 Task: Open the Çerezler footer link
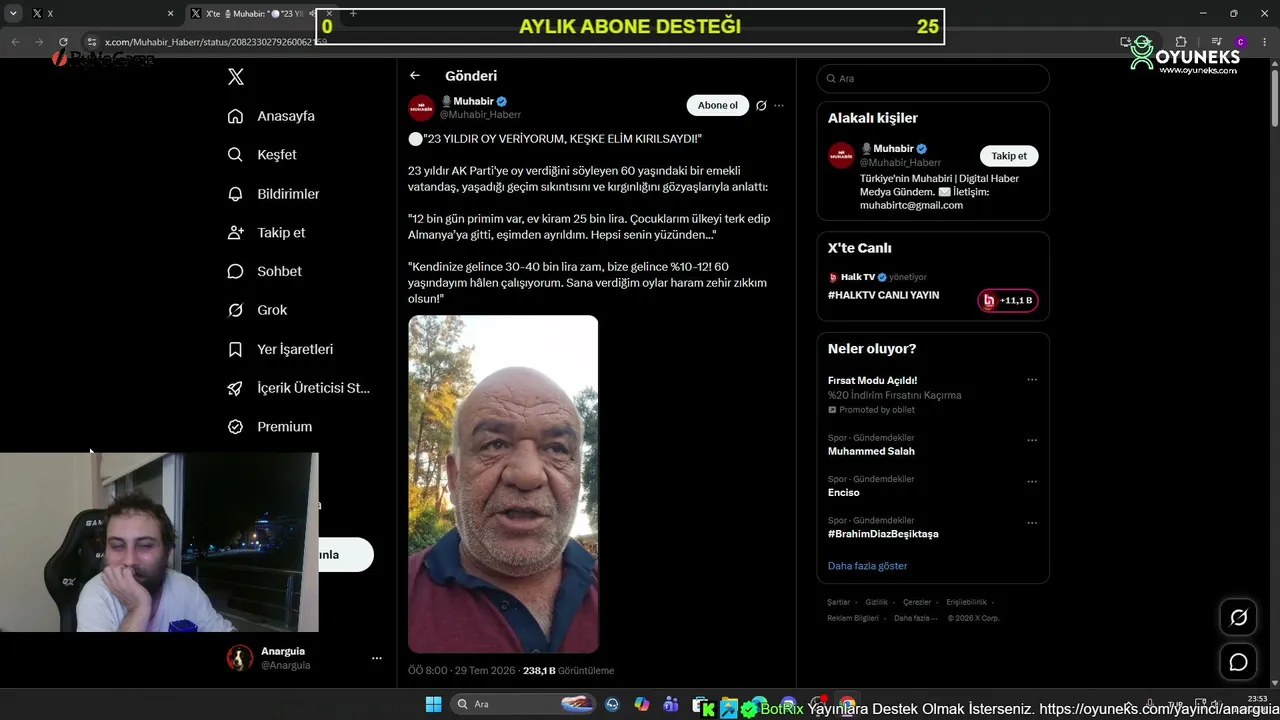[x=917, y=602]
